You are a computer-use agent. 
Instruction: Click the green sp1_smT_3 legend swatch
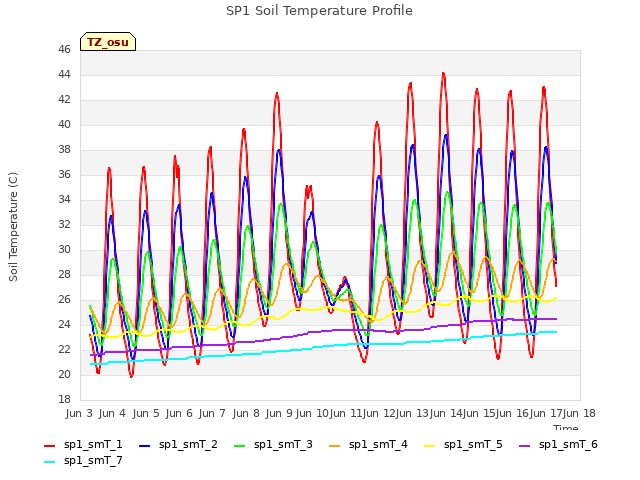click(x=240, y=446)
